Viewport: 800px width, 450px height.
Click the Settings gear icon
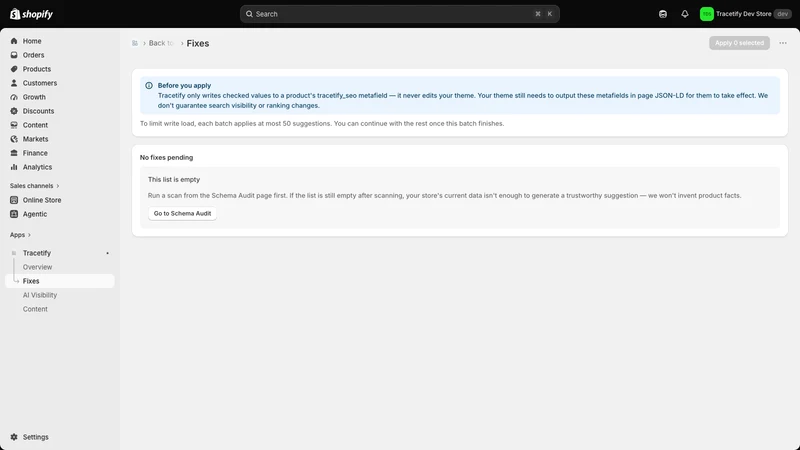click(14, 437)
